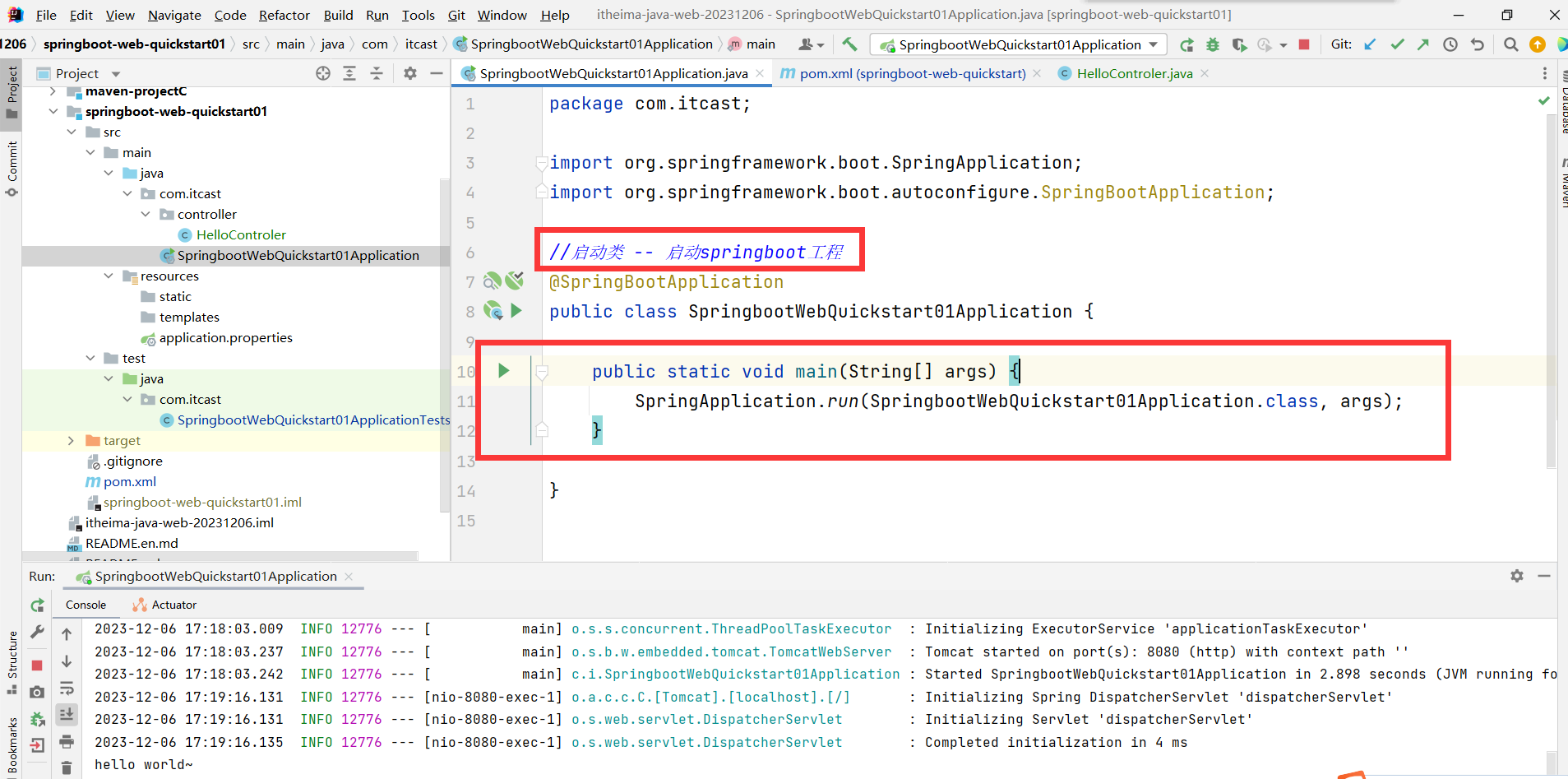Open the Structure tool window

click(x=12, y=663)
